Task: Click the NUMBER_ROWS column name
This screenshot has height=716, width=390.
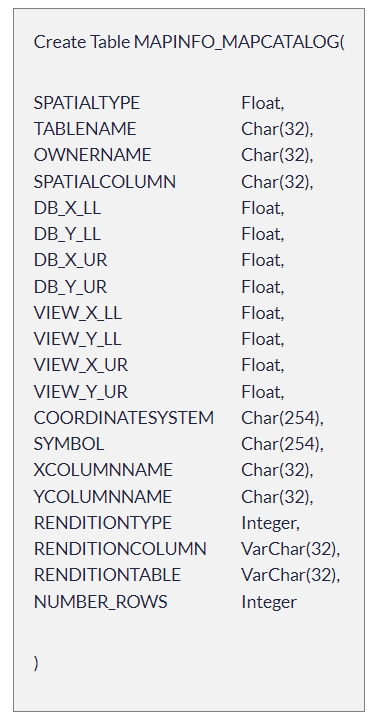Action: pos(100,602)
